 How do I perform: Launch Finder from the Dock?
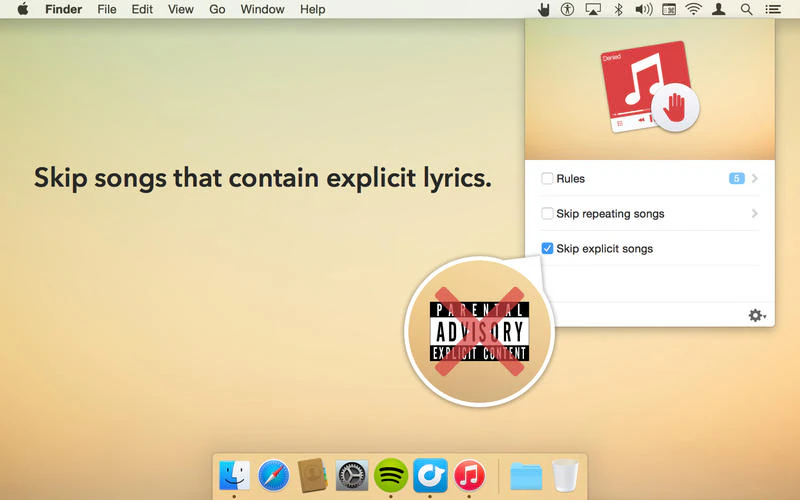coord(235,476)
